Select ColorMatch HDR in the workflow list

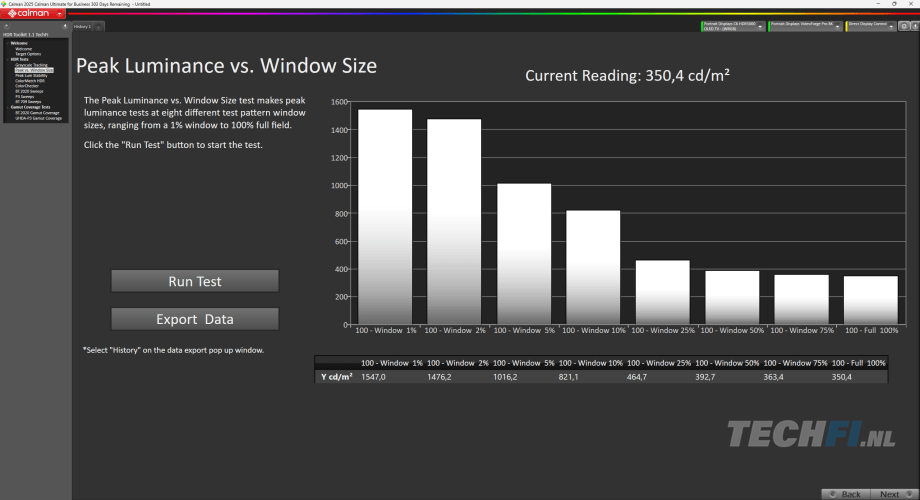click(x=30, y=81)
